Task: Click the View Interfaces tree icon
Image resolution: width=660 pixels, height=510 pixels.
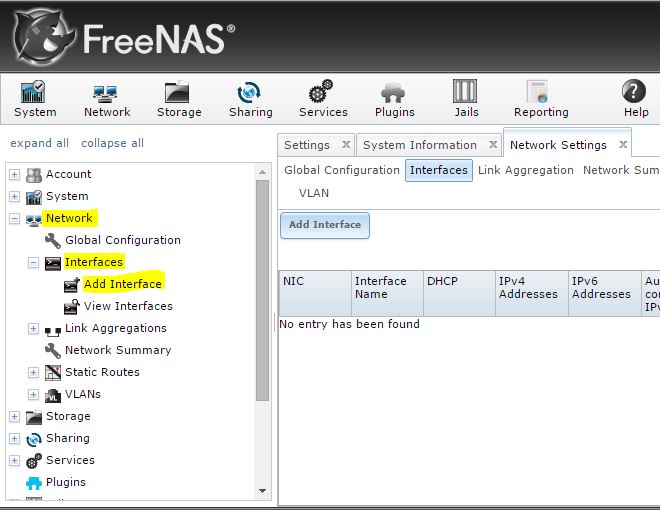Action: (x=72, y=307)
